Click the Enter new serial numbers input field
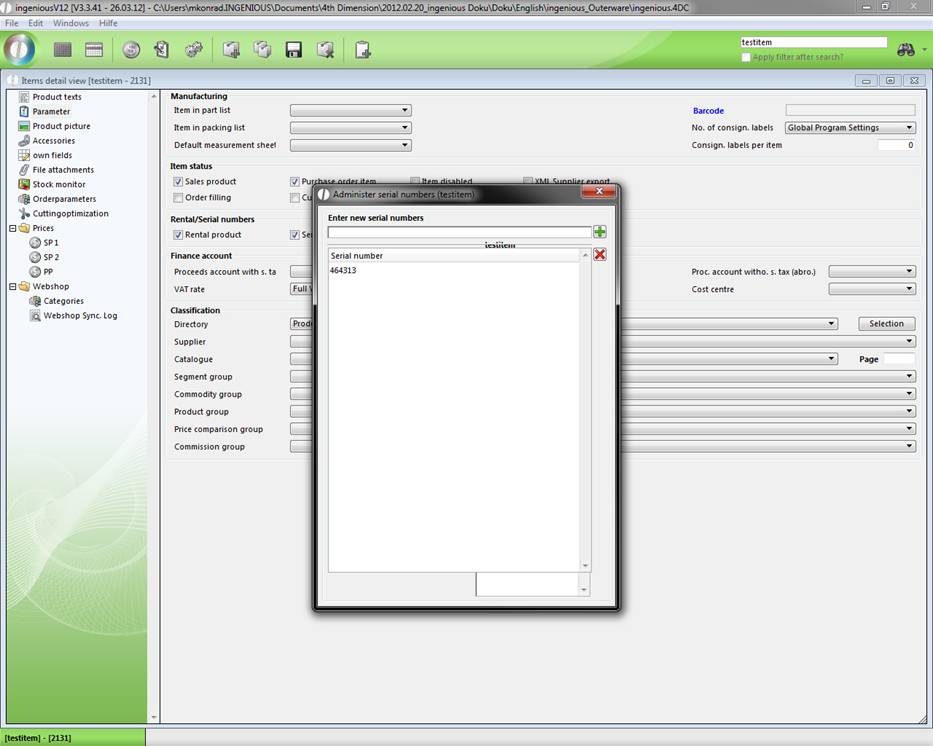Image resolution: width=933 pixels, height=746 pixels. 459,232
